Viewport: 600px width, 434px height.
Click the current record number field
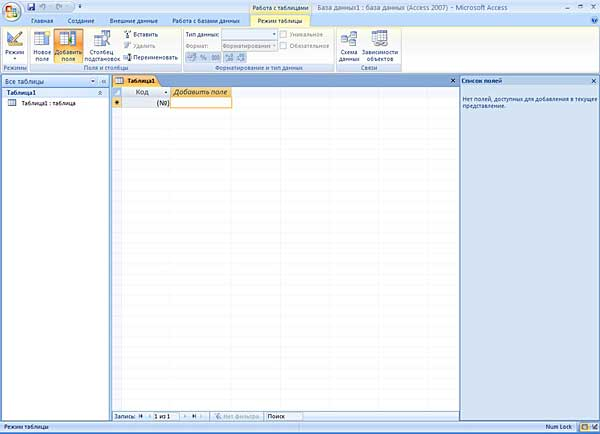click(166, 416)
